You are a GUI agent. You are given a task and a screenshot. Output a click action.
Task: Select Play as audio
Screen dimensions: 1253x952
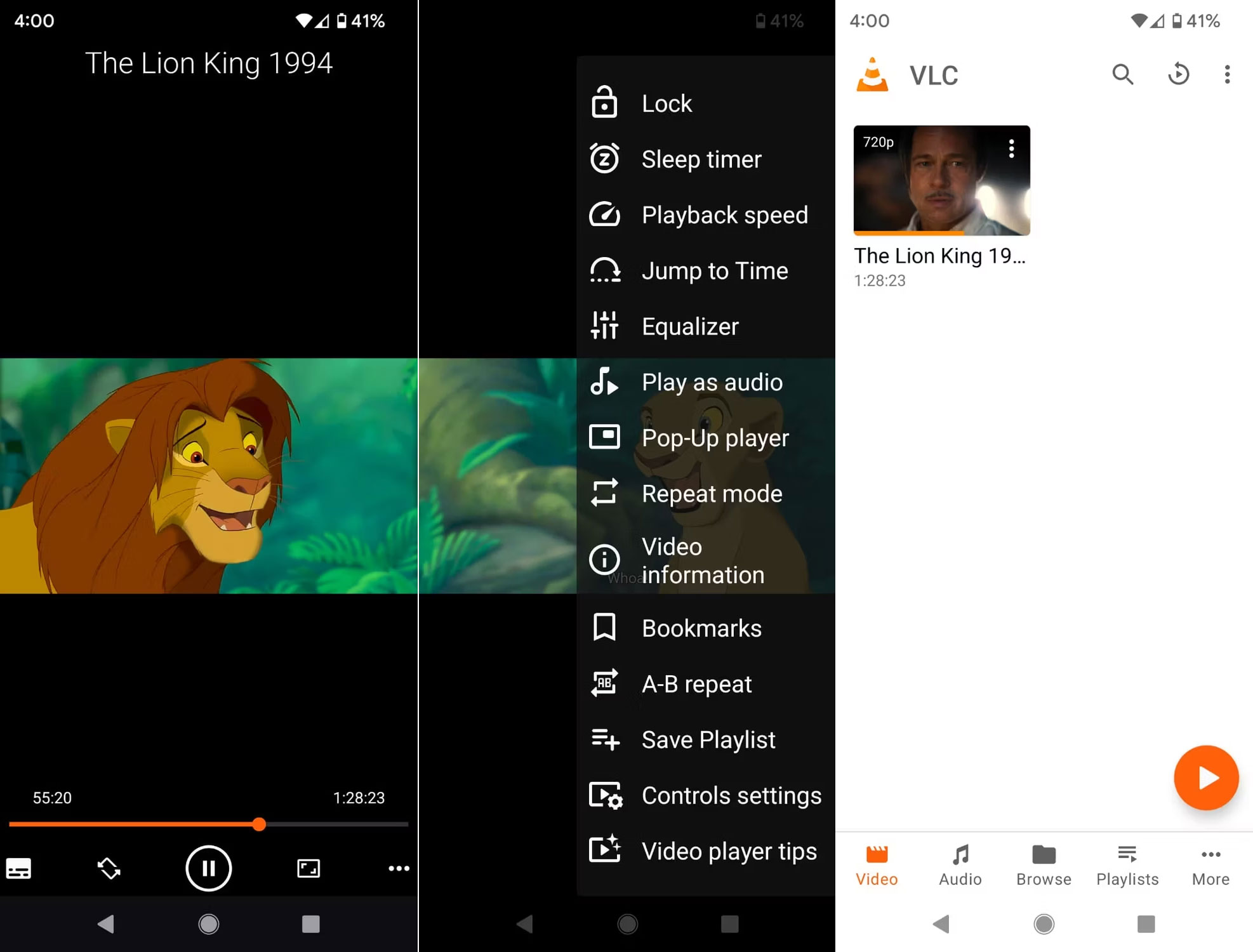pos(706,383)
